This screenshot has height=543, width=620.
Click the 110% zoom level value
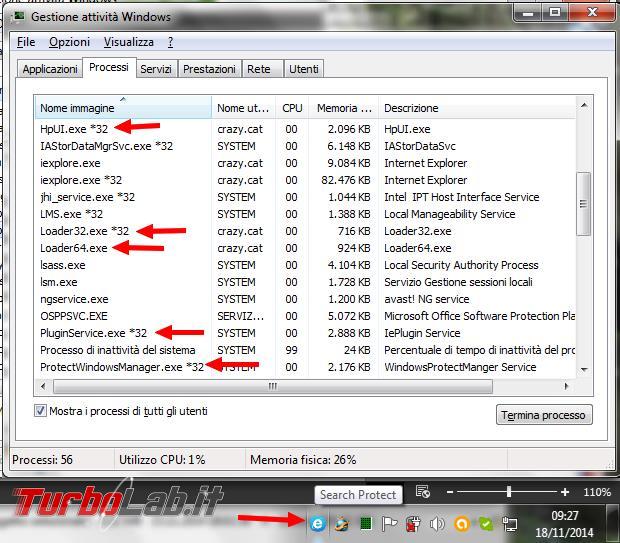(597, 492)
